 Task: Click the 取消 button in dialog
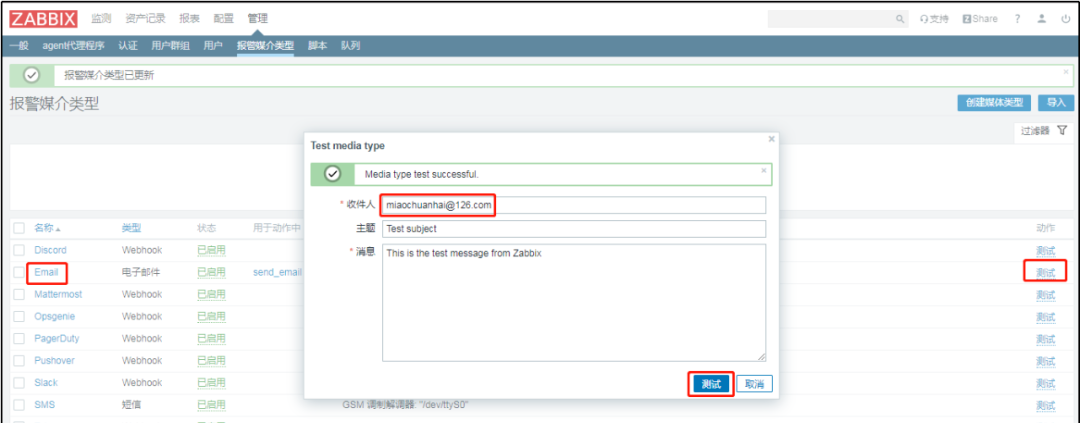(x=755, y=384)
